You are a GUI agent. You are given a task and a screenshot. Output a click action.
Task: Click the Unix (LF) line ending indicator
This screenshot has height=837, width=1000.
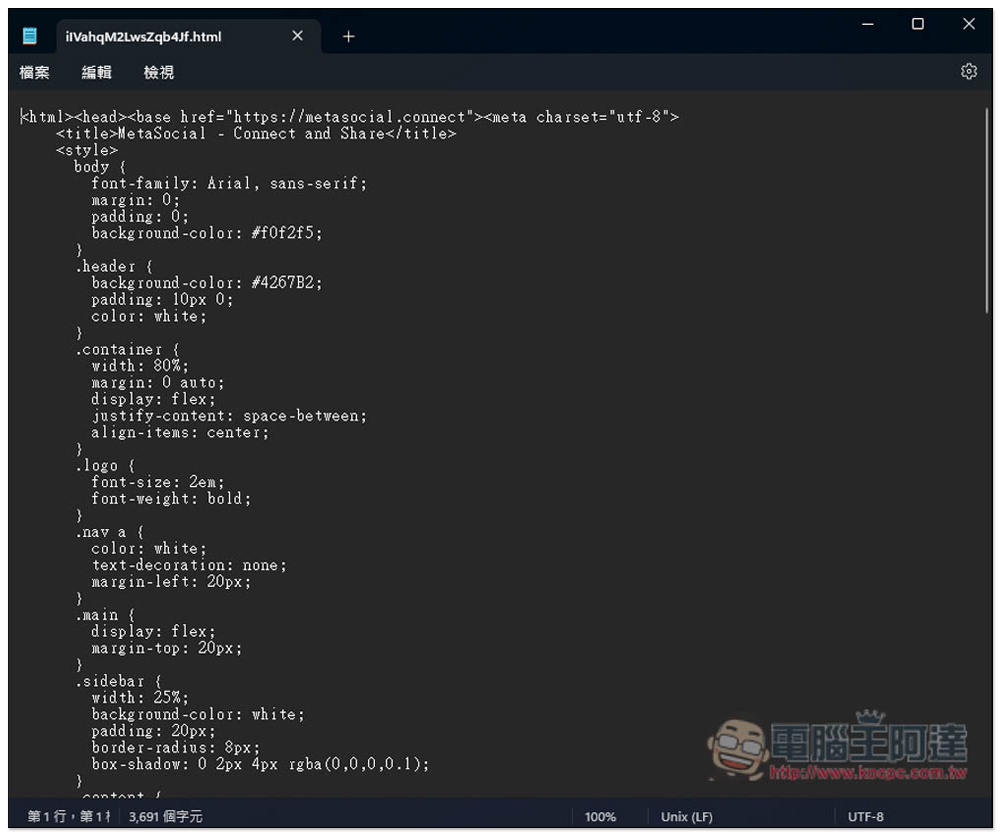click(x=686, y=817)
